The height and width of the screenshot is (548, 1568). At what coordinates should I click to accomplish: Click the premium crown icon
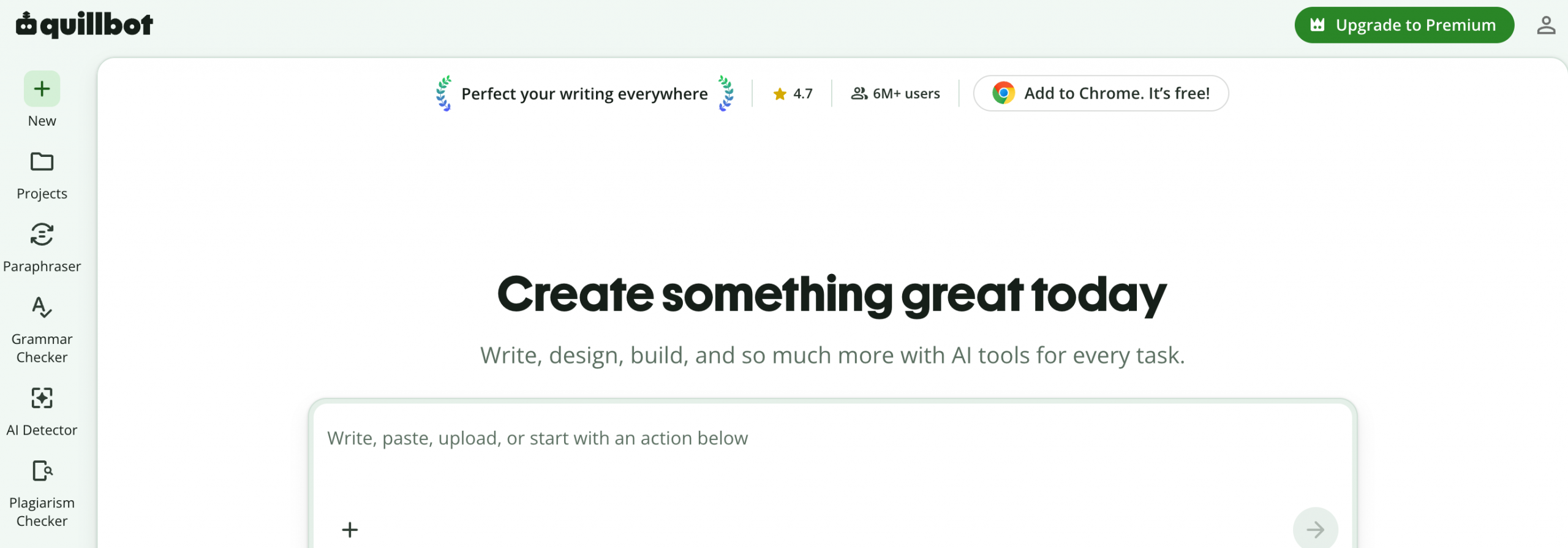click(x=1317, y=25)
